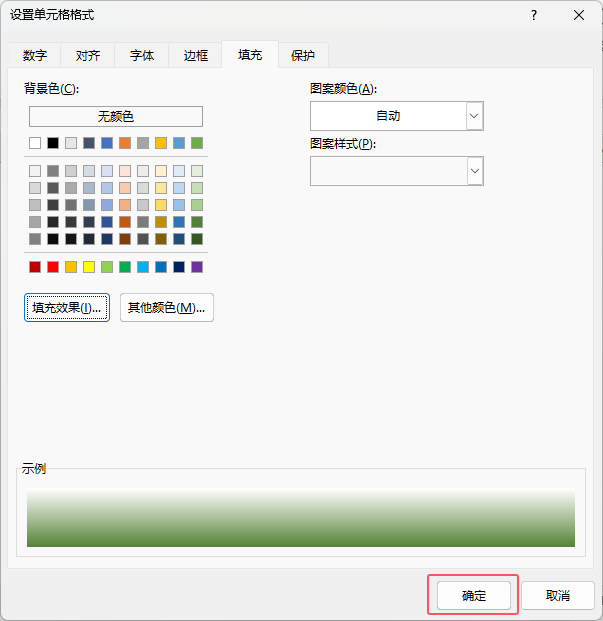Expand the 图案颜色 dropdown arrow
The width and height of the screenshot is (603, 621).
[474, 116]
